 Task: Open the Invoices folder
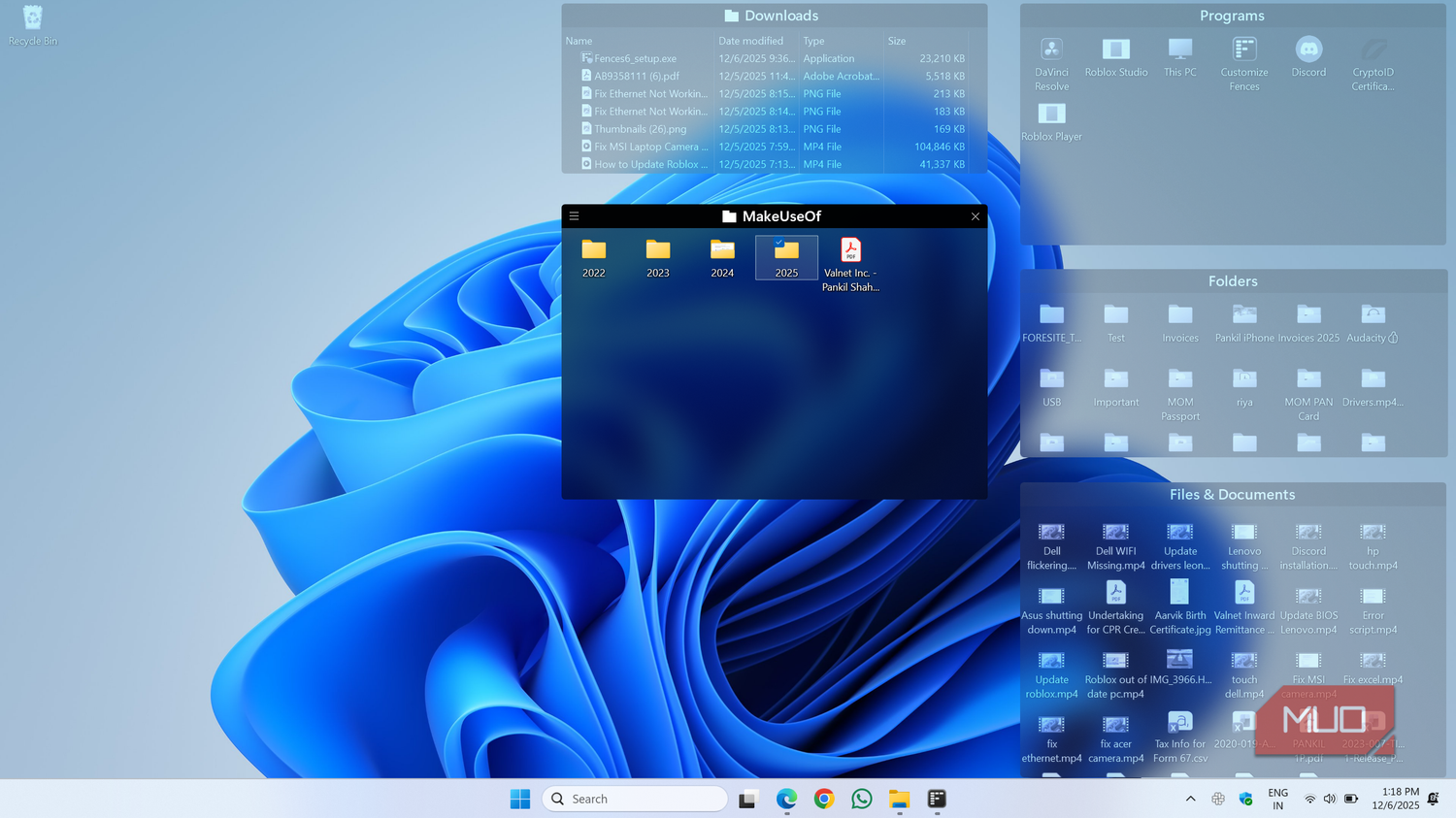coord(1180,323)
